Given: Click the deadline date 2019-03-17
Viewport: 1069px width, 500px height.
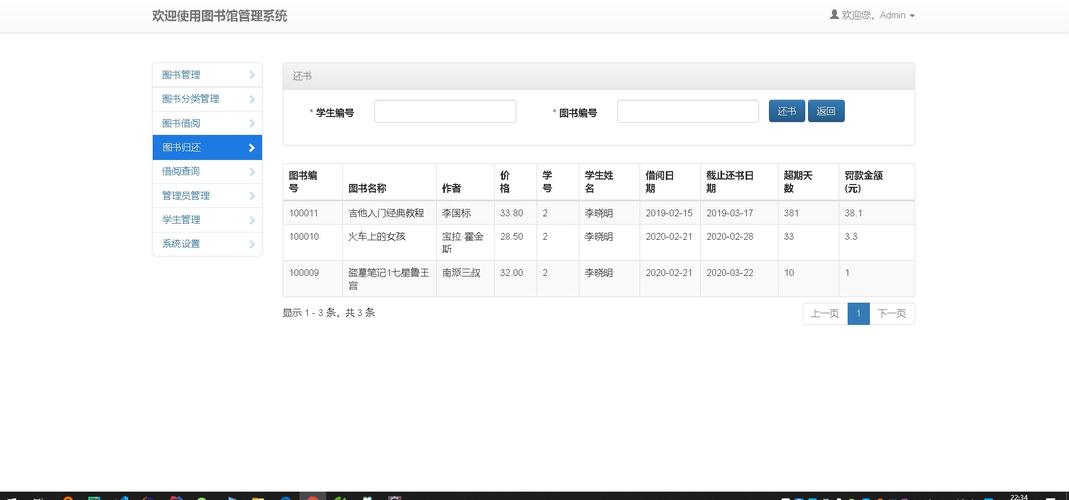Looking at the screenshot, I should point(729,213).
